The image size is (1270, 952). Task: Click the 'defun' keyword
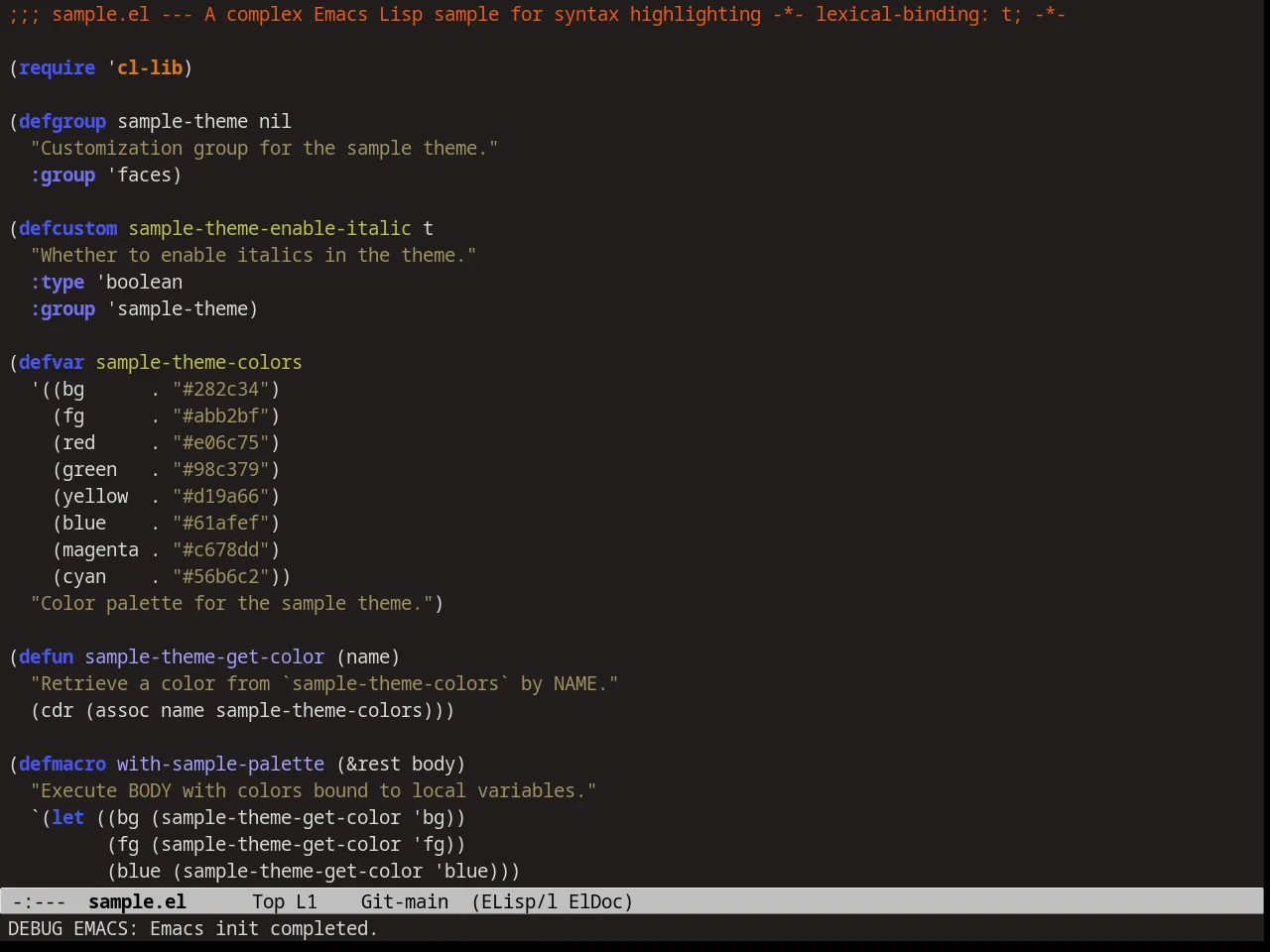coord(47,656)
